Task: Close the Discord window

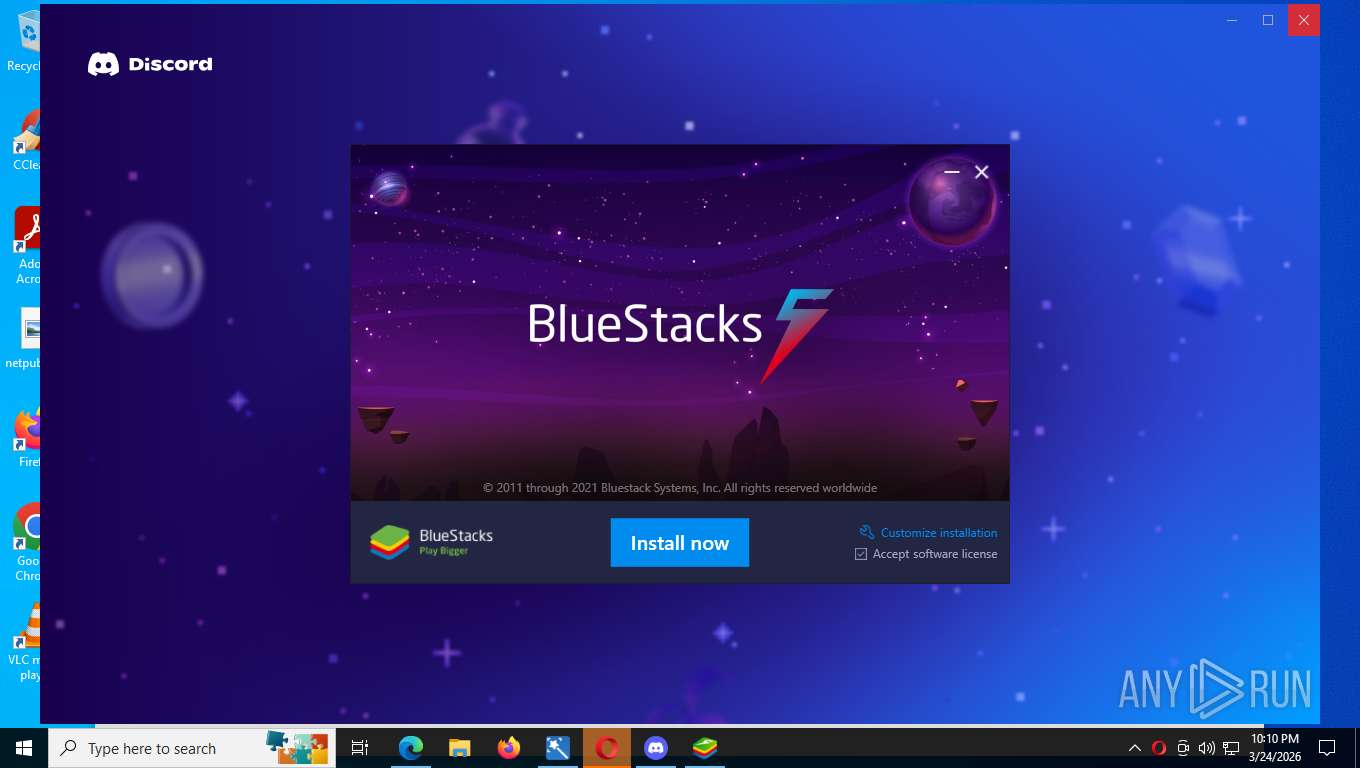Action: pyautogui.click(x=1304, y=20)
